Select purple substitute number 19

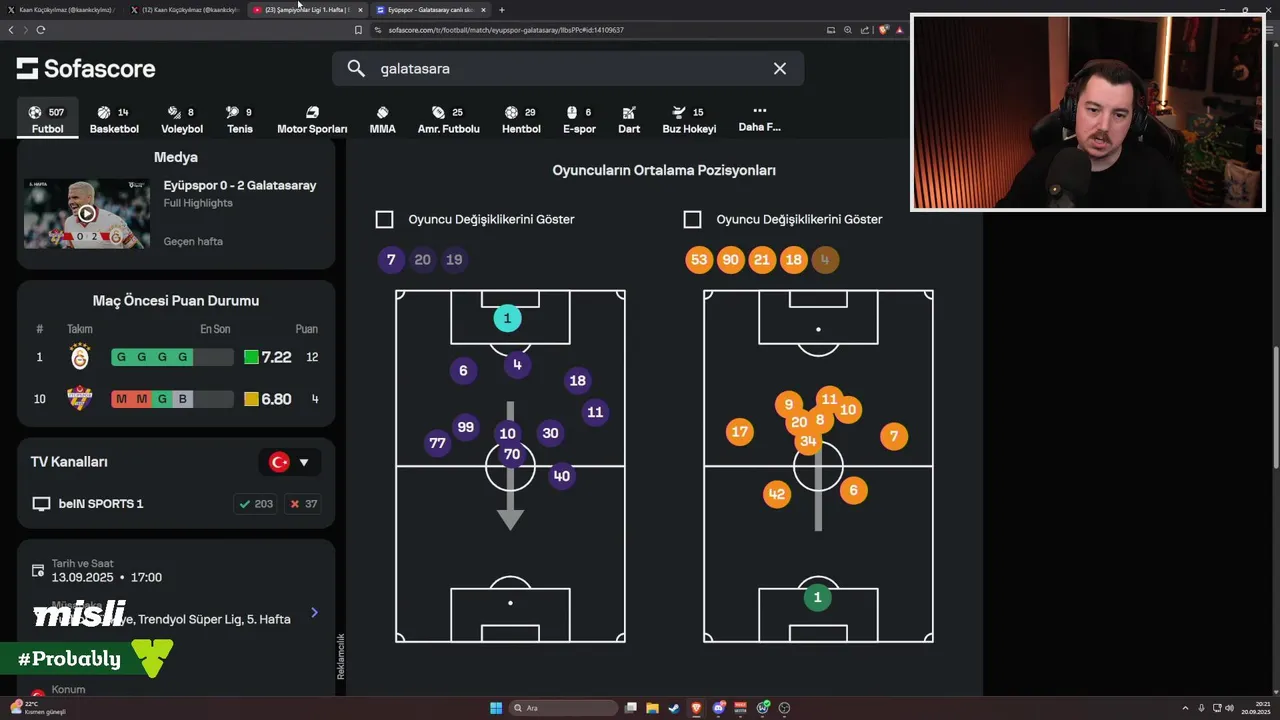454,259
